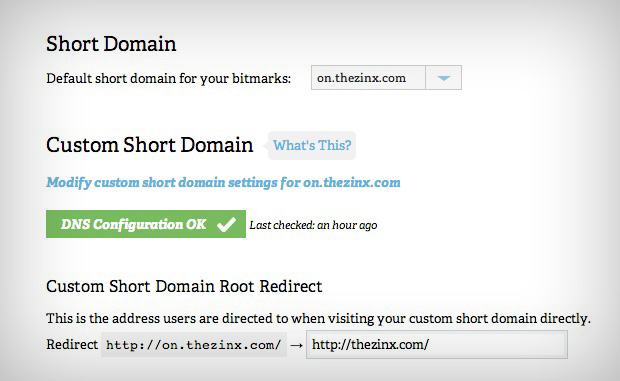Click the redirect address description sentence
Image resolution: width=620 pixels, height=381 pixels.
pyautogui.click(x=318, y=319)
